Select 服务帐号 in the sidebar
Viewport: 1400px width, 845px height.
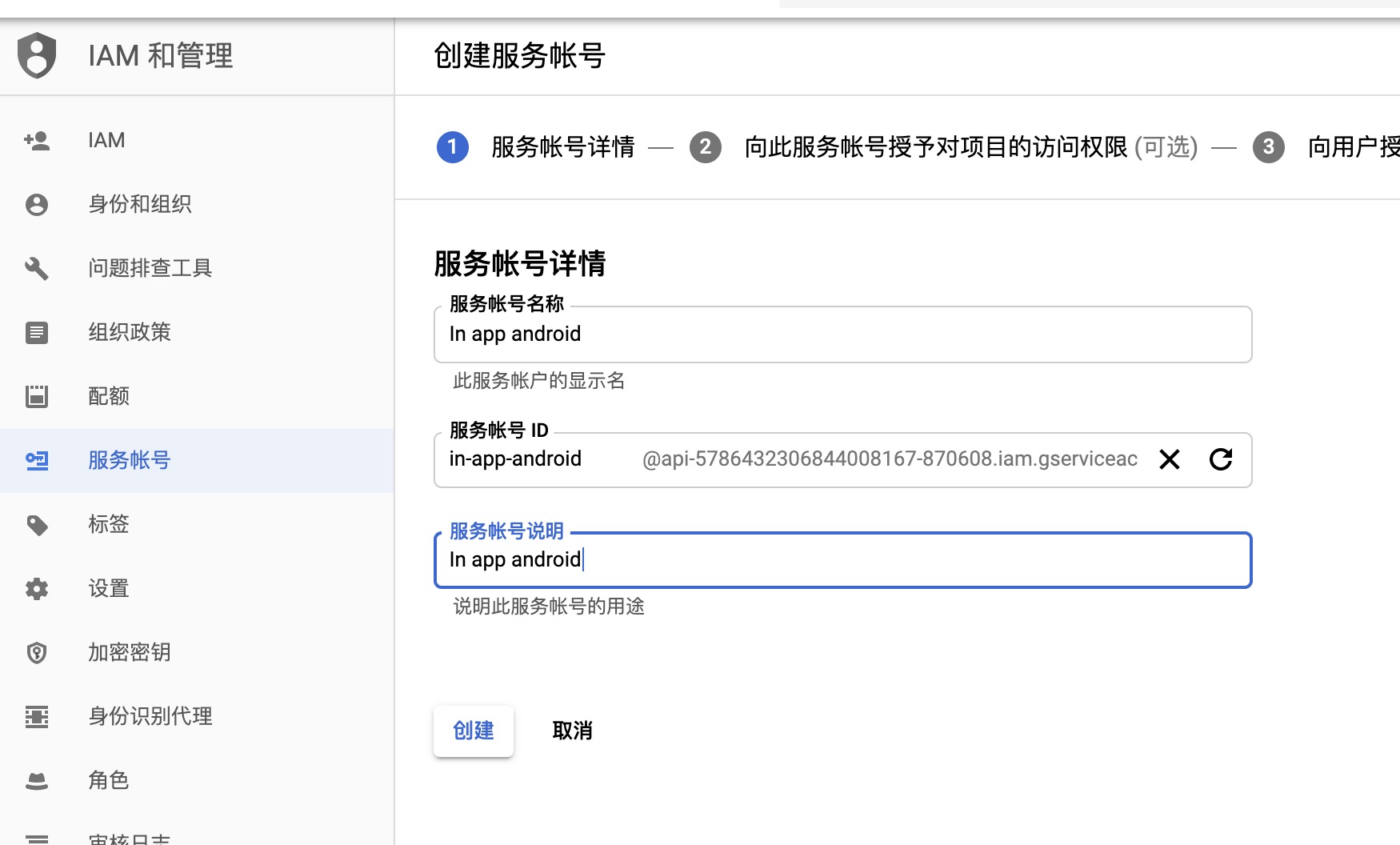130,460
